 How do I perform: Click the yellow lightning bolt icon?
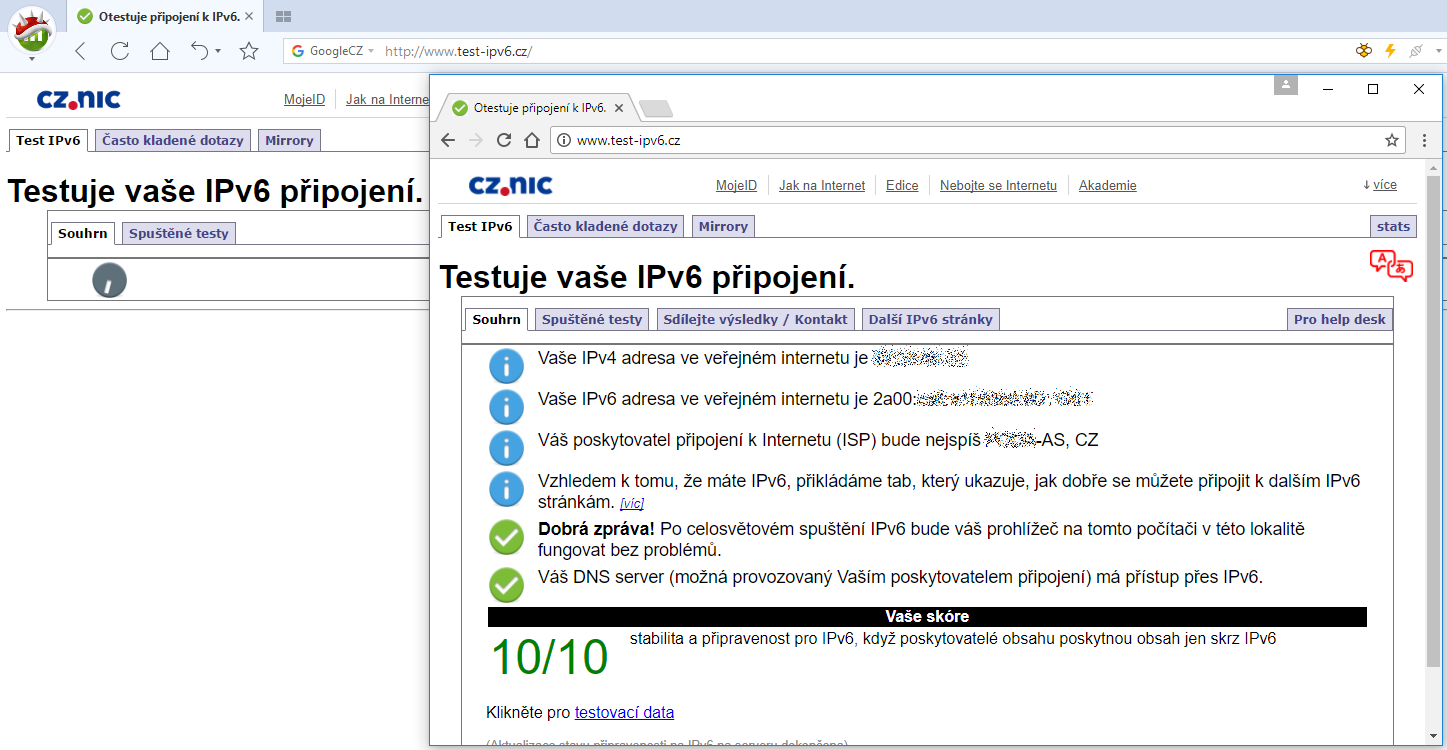(1389, 51)
